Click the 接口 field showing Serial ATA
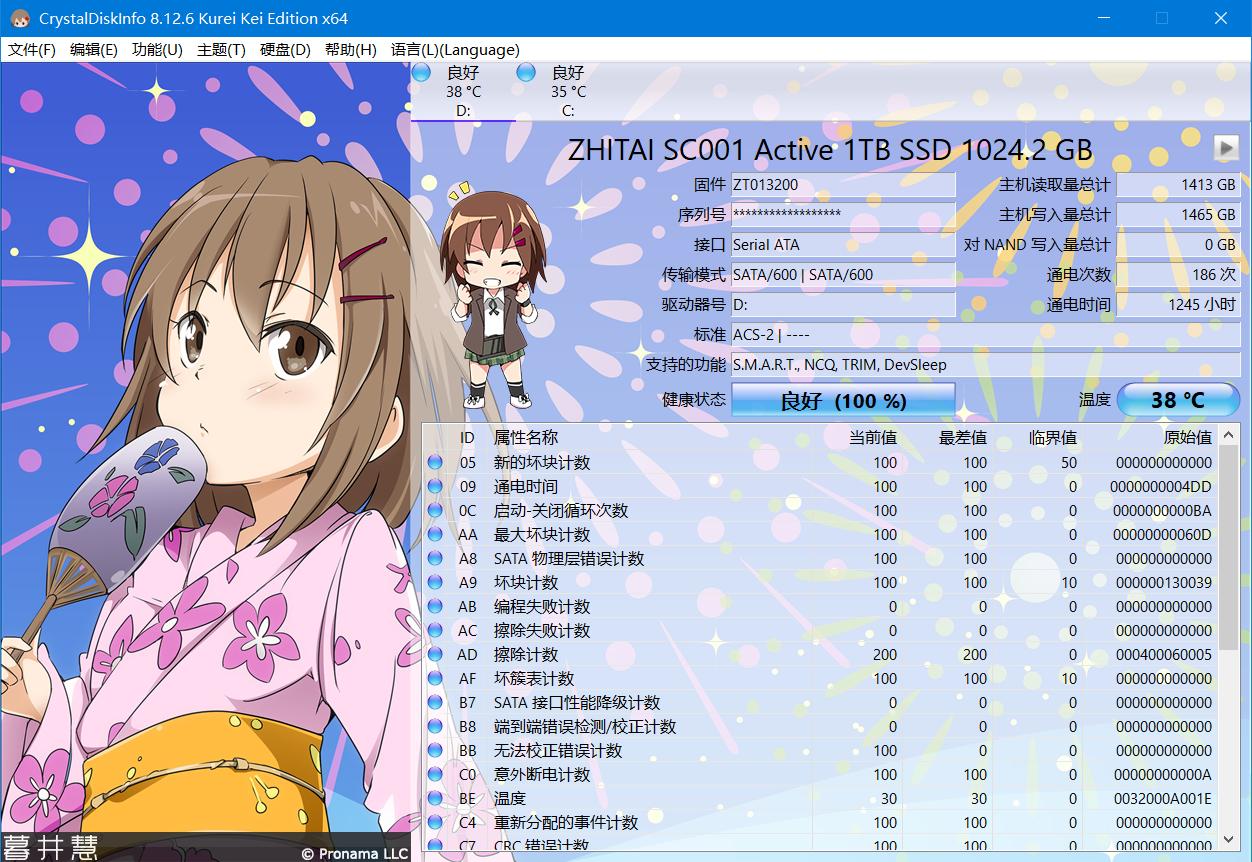Image resolution: width=1252 pixels, height=862 pixels. click(x=843, y=245)
